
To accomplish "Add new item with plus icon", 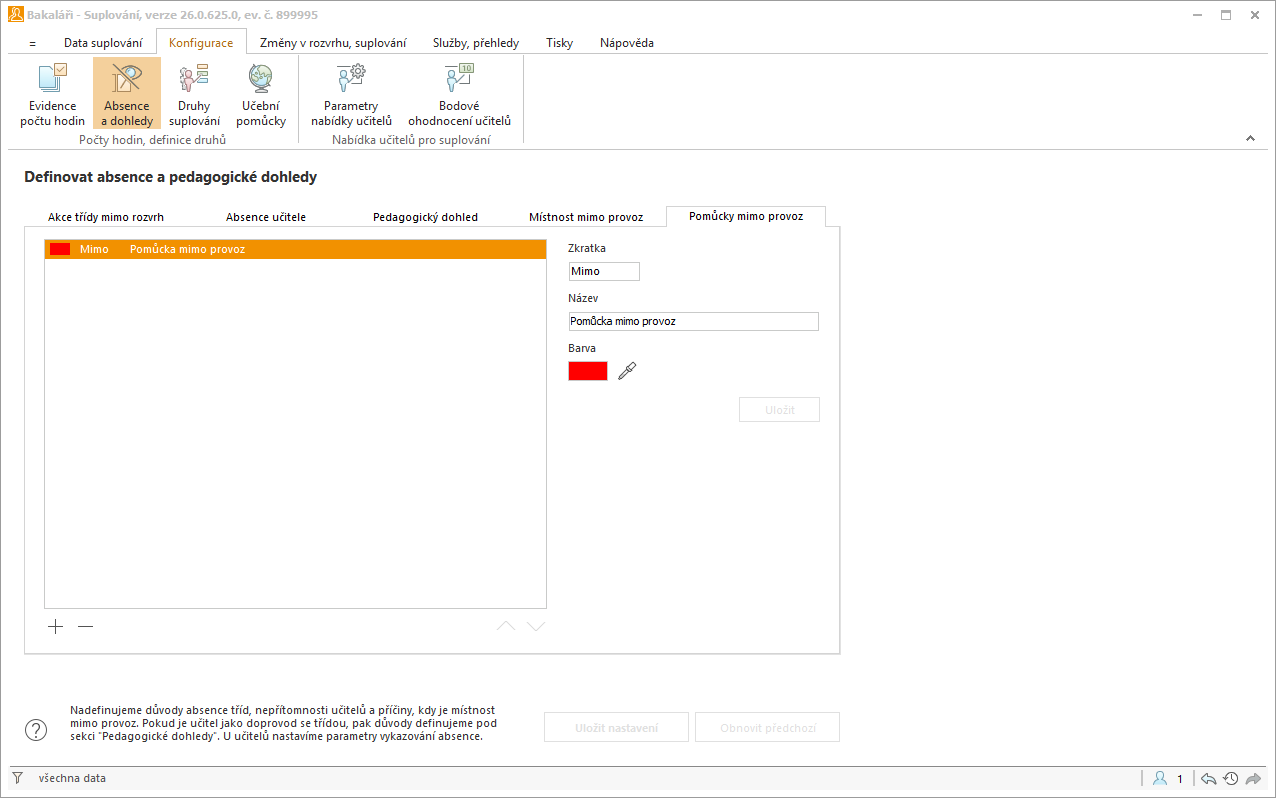I will coord(56,626).
